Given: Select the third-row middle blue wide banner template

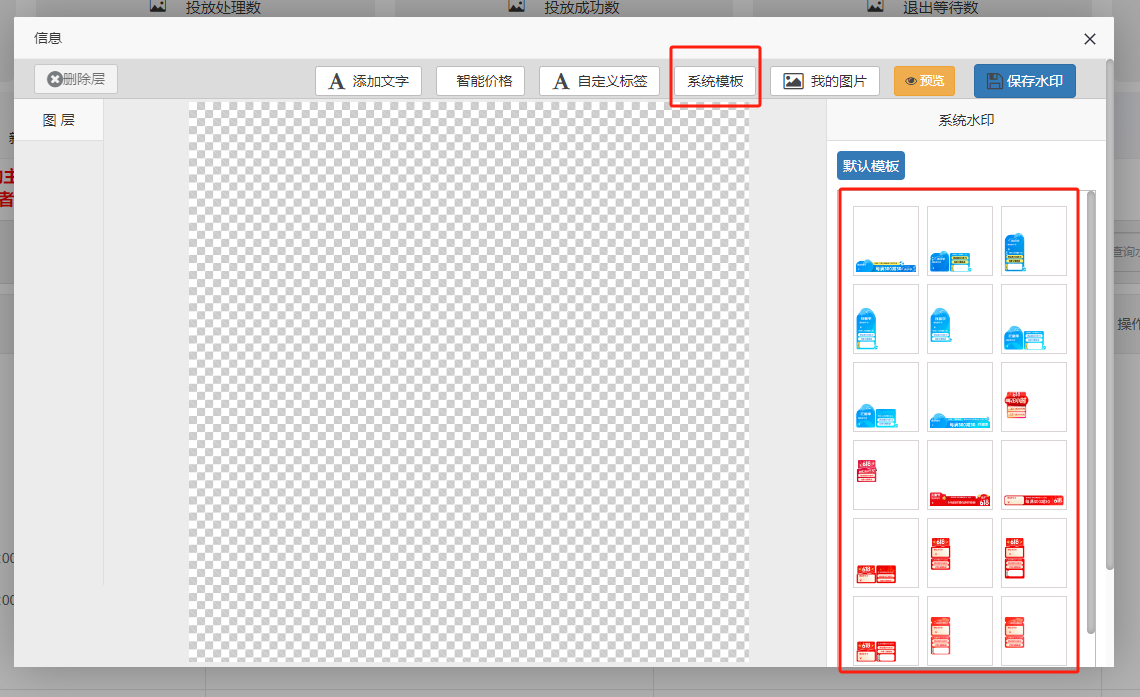Looking at the screenshot, I should (960, 397).
